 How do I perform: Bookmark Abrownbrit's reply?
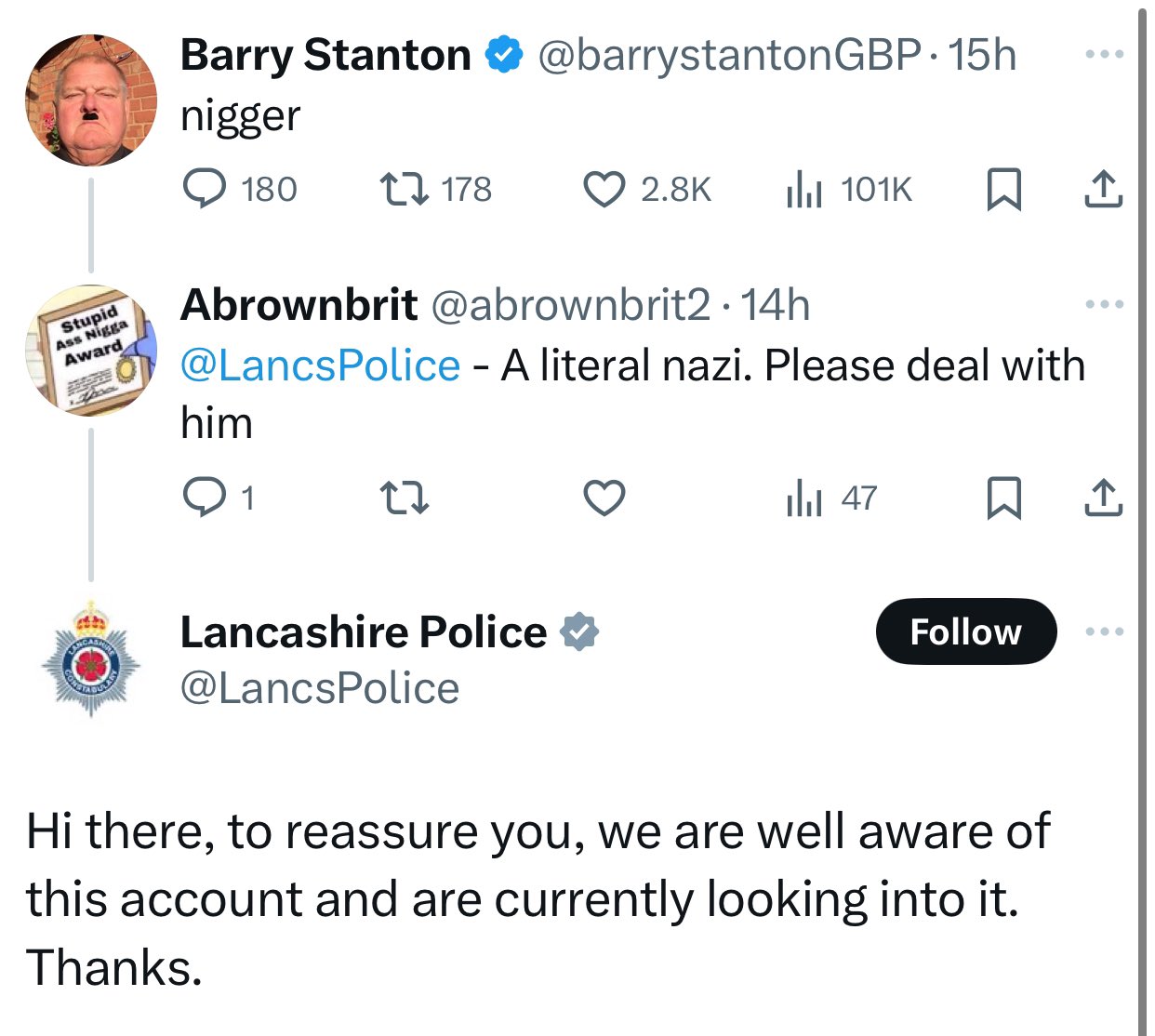(1003, 498)
